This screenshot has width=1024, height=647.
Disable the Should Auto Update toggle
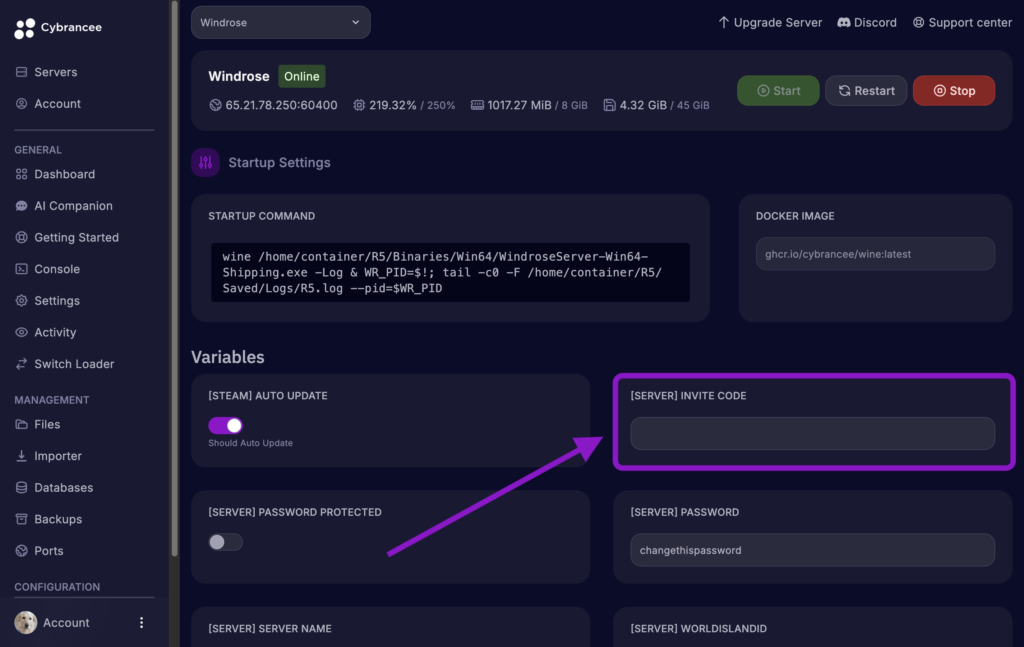[x=224, y=425]
